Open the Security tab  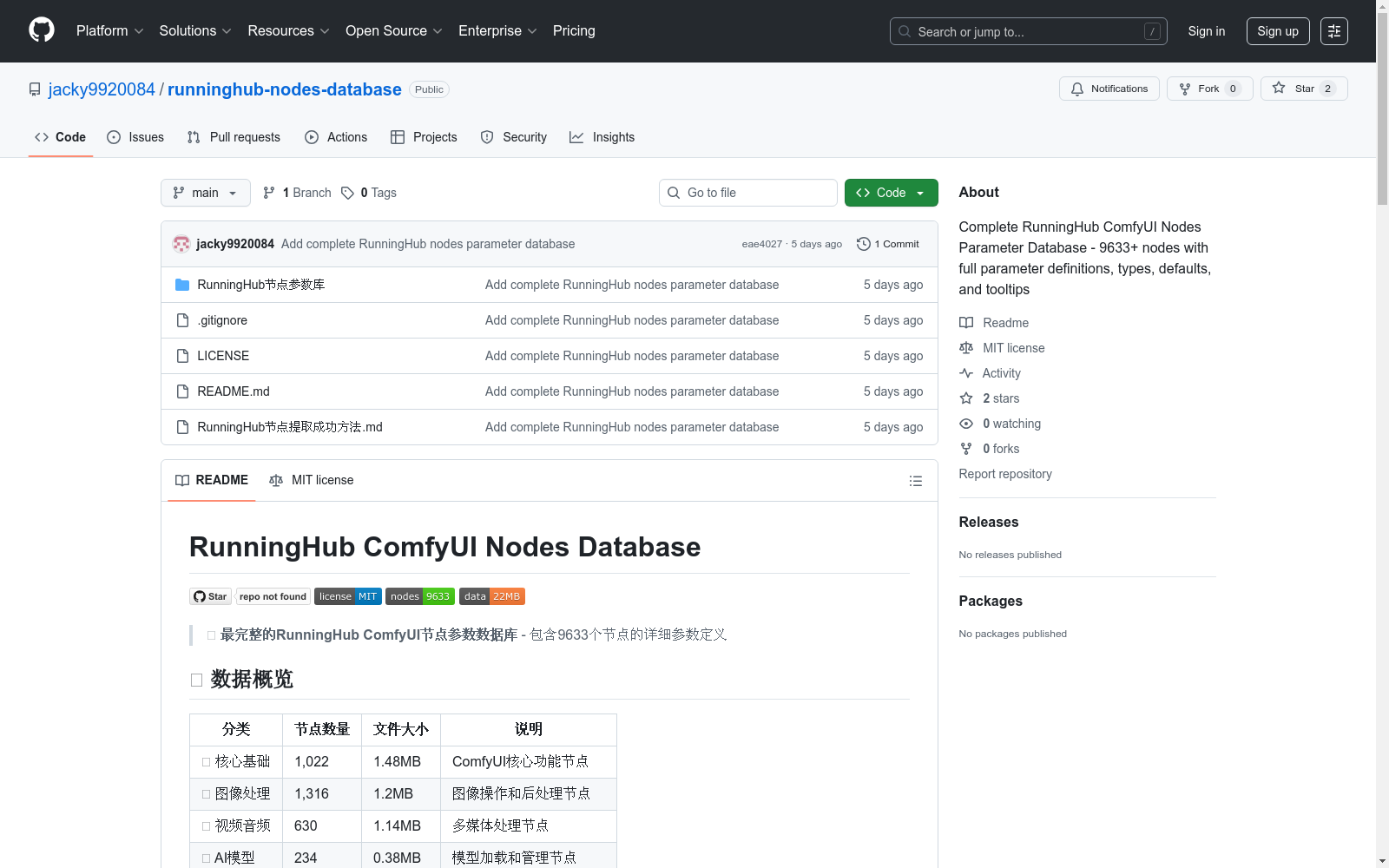coord(514,137)
